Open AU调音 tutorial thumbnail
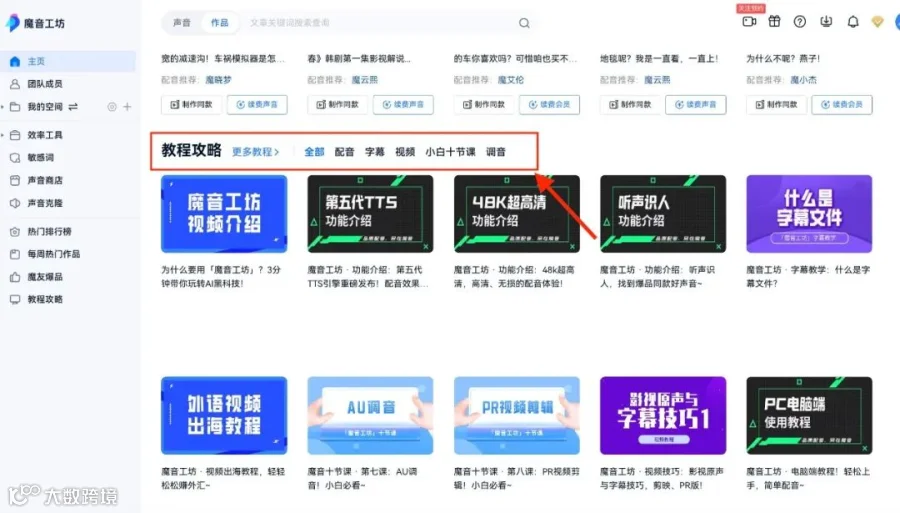 click(370, 415)
